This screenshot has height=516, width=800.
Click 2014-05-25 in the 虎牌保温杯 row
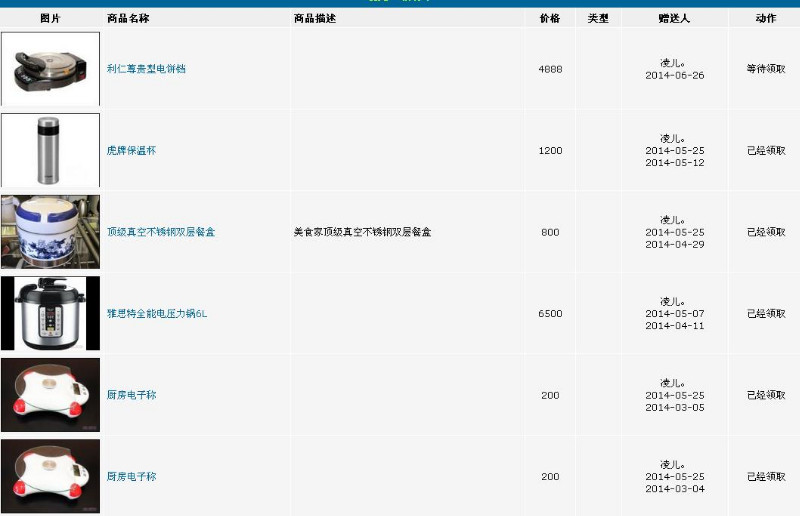coord(674,151)
